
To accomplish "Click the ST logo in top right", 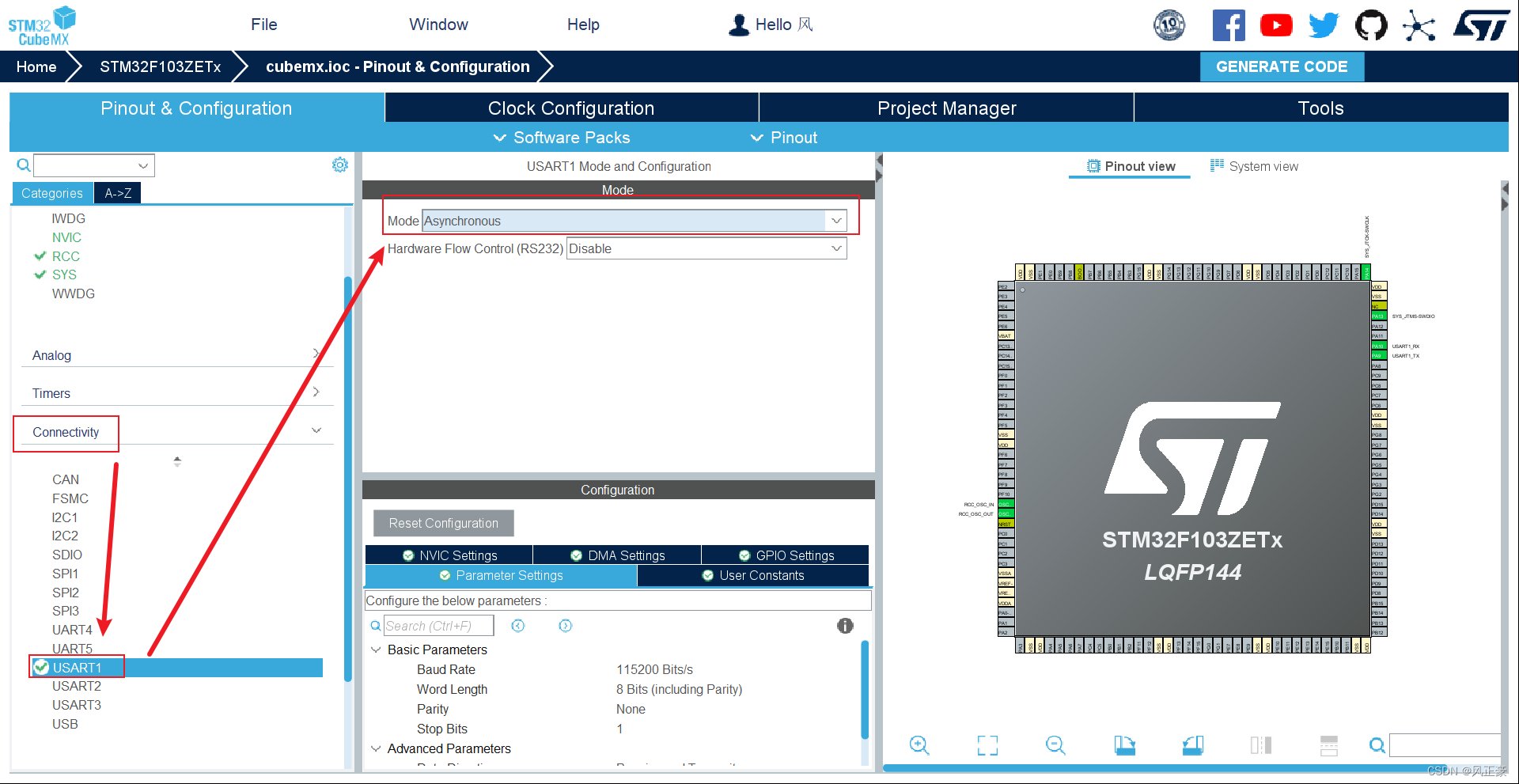I will point(1482,25).
